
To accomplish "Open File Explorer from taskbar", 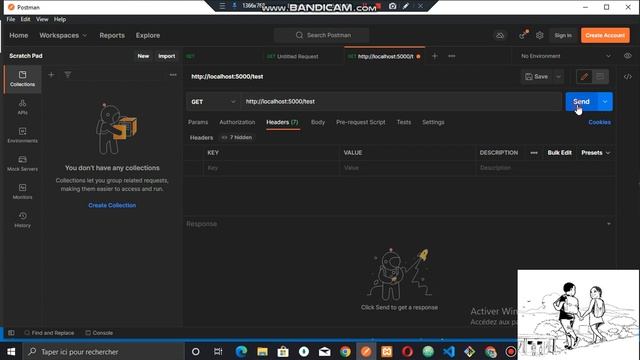I will pos(262,351).
